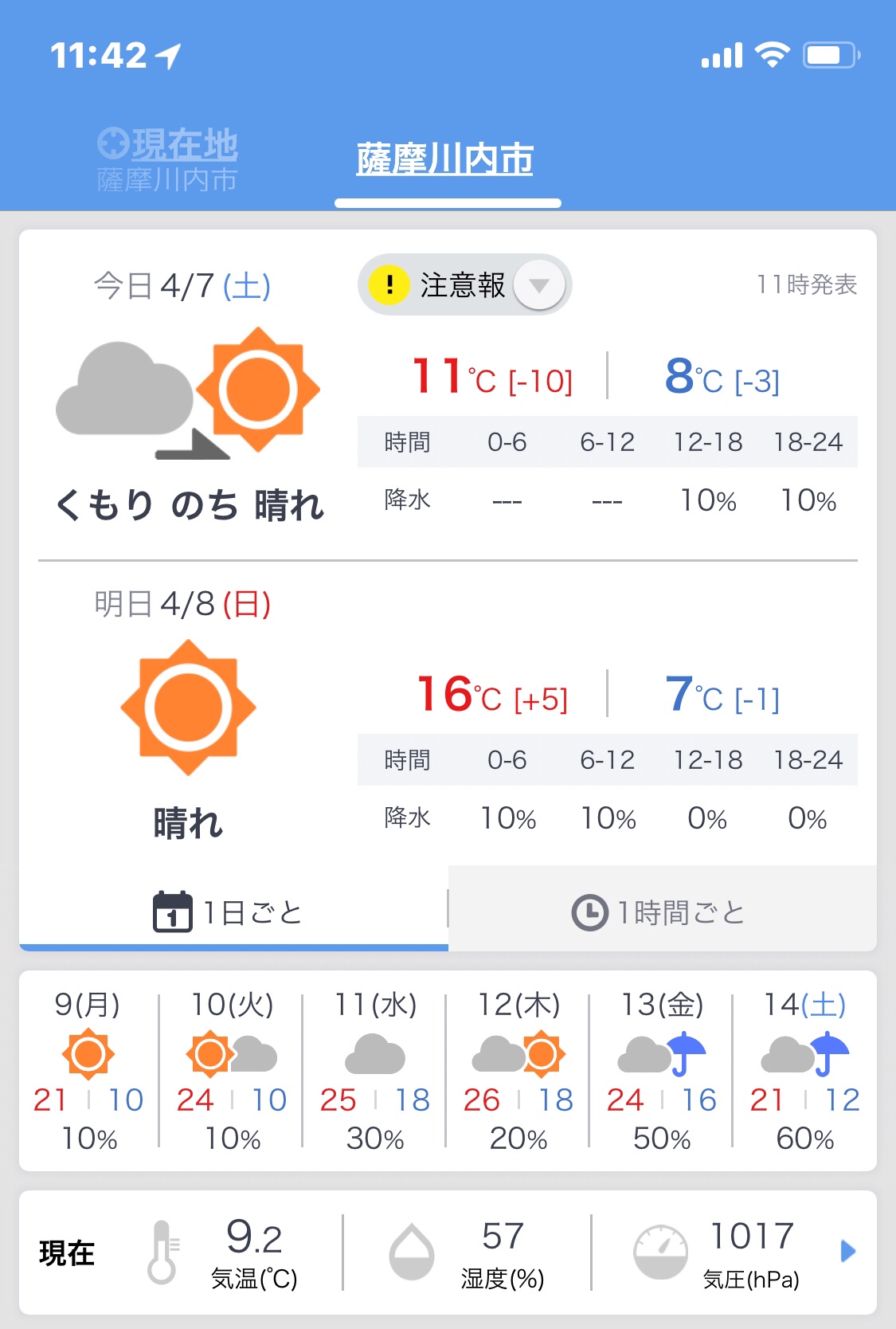Tap the current location crosshair icon
Viewport: 896px width, 1329px height.
pos(113,143)
